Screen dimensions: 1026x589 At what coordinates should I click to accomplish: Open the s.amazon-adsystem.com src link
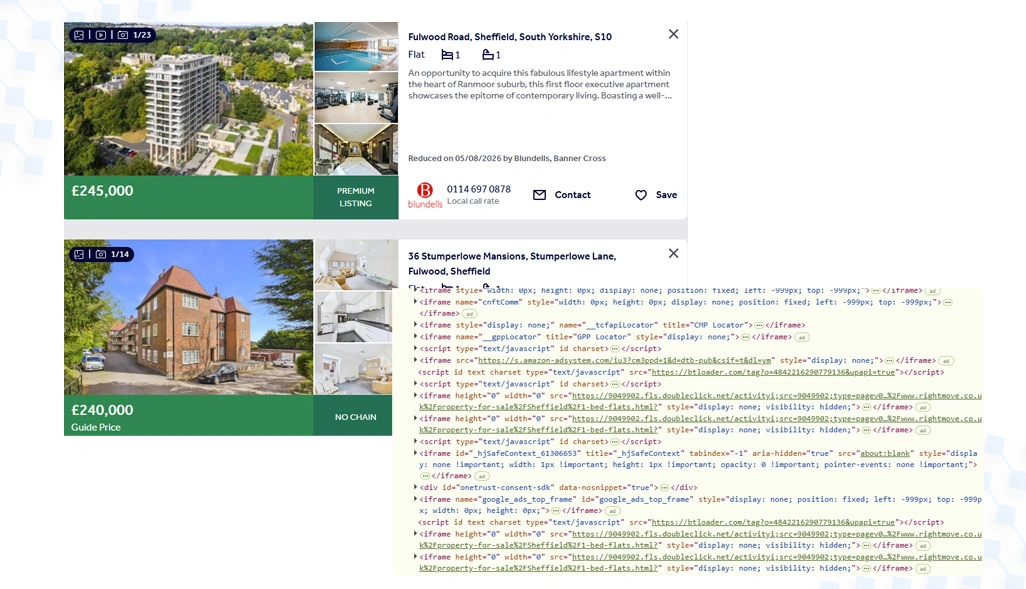[x=625, y=361]
